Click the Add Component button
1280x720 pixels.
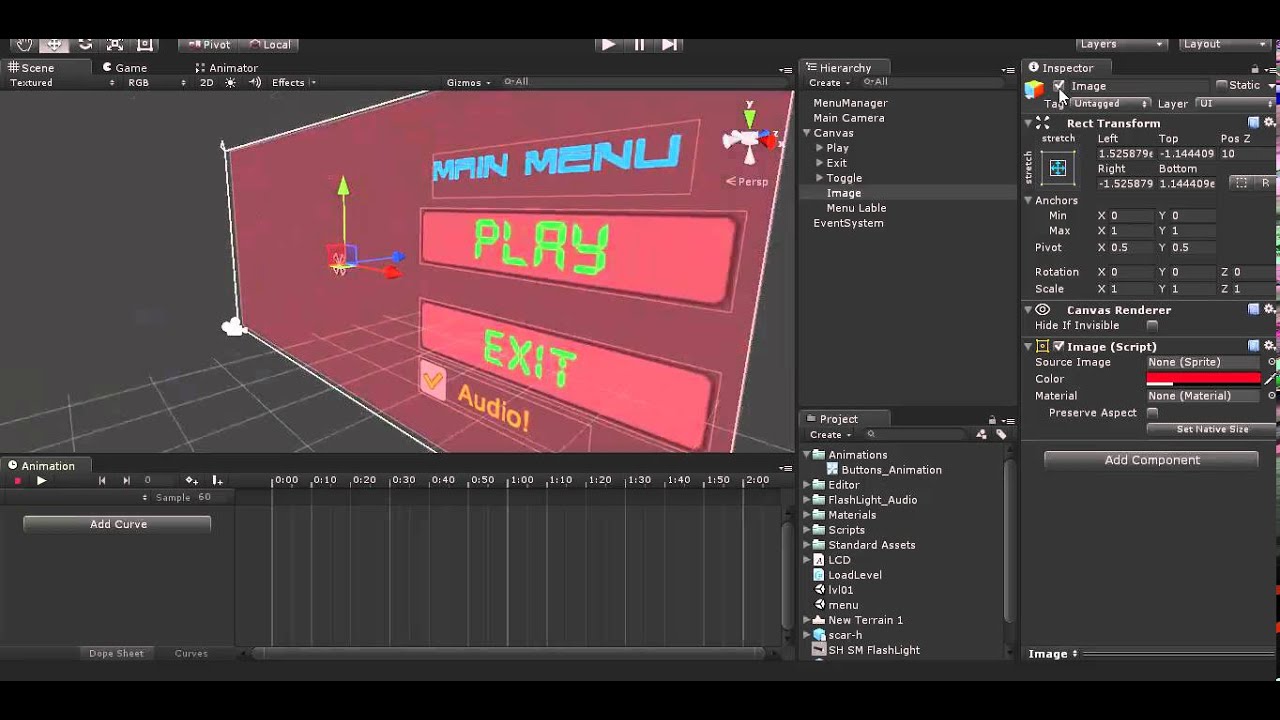(x=1151, y=460)
